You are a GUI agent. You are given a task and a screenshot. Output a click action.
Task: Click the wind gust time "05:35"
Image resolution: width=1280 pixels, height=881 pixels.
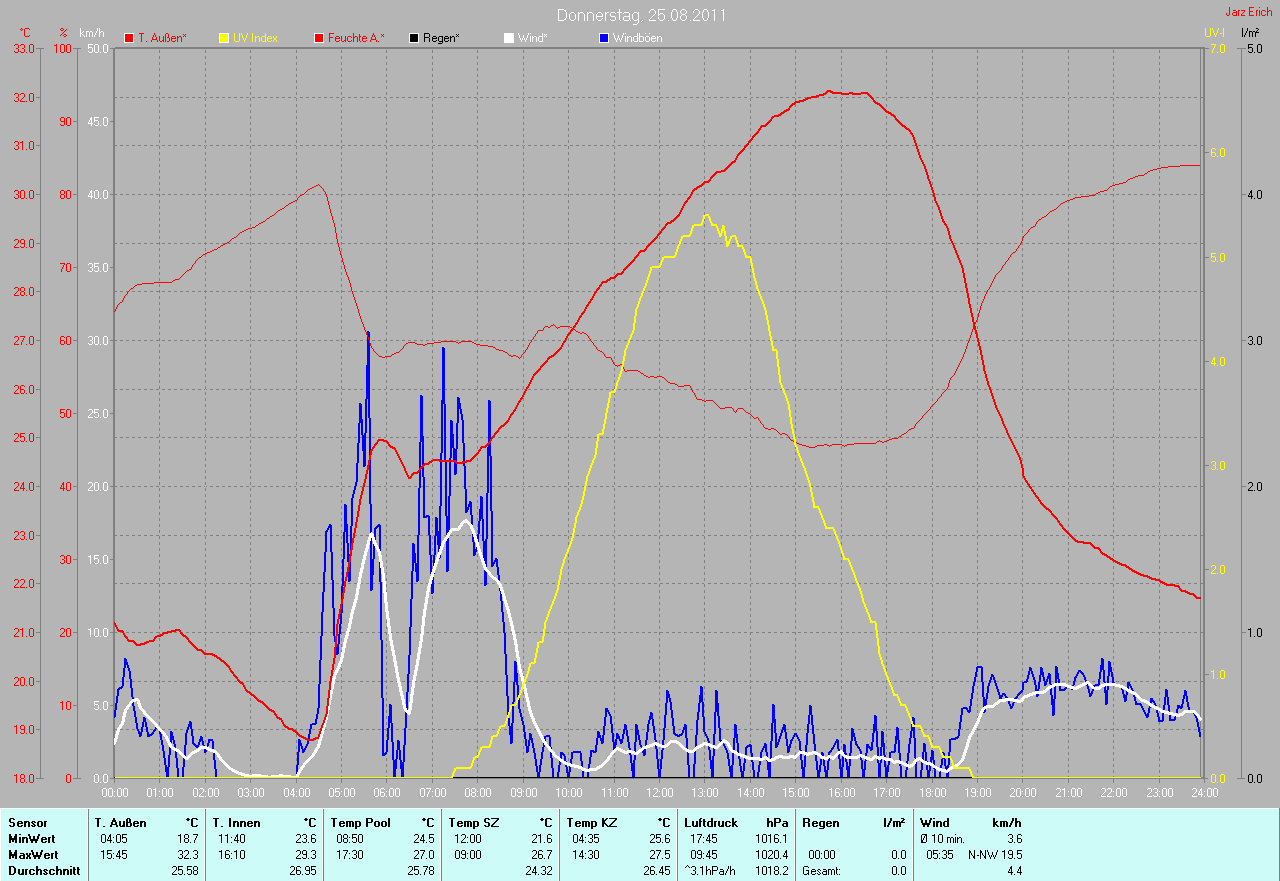[940, 855]
